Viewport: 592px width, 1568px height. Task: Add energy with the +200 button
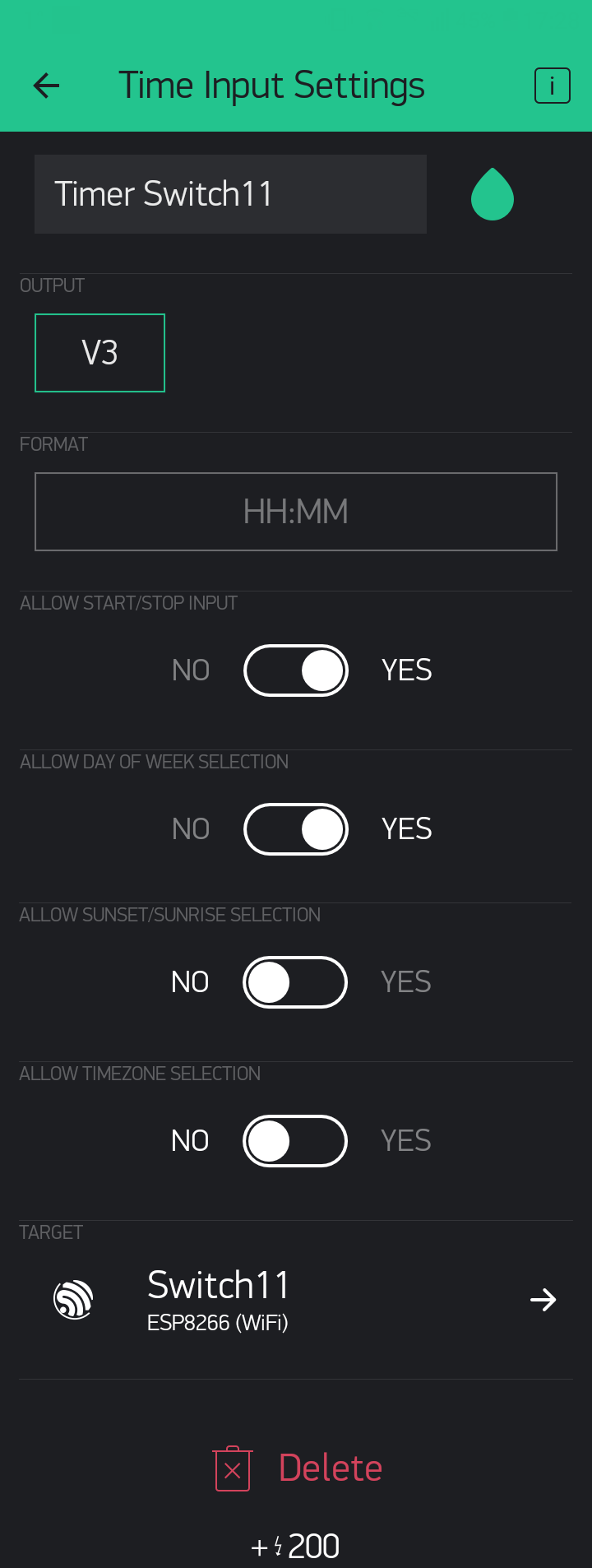pyautogui.click(x=296, y=1545)
